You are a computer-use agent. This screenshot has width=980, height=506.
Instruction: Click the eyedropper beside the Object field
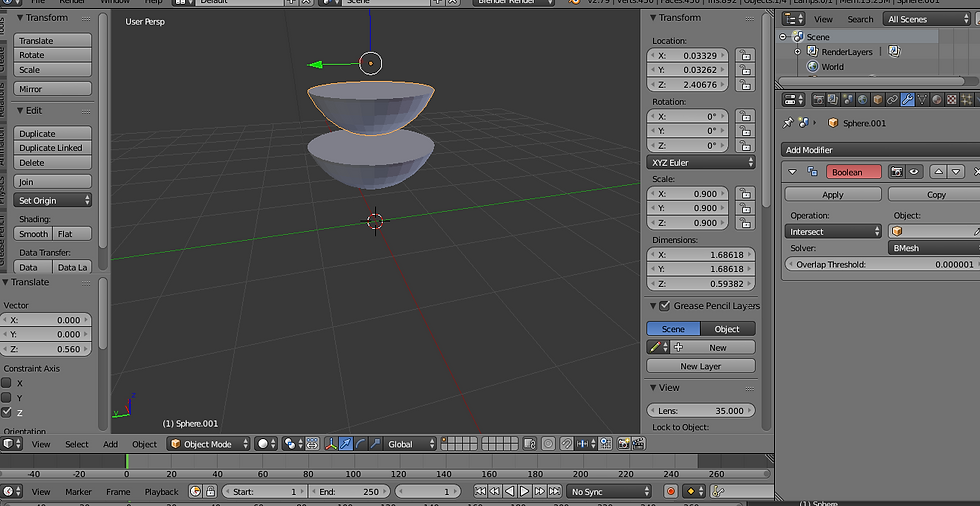pyautogui.click(x=976, y=232)
